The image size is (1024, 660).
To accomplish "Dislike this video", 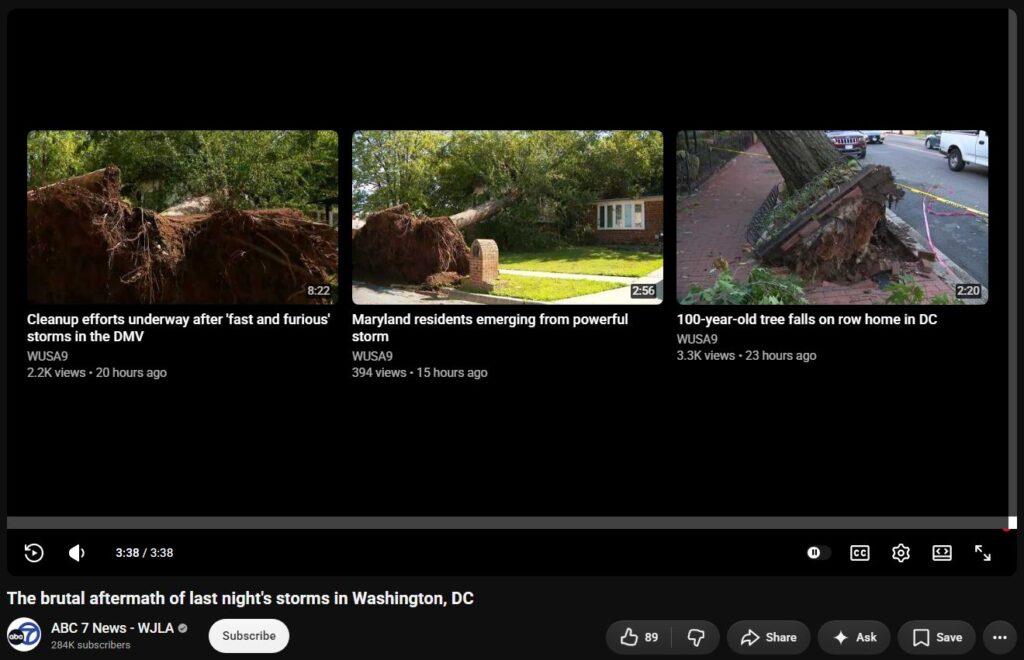I will coord(696,637).
